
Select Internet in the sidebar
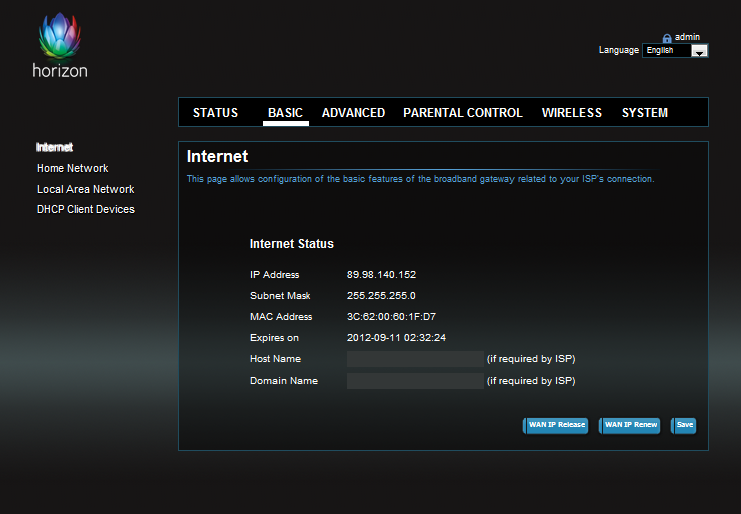pos(54,147)
